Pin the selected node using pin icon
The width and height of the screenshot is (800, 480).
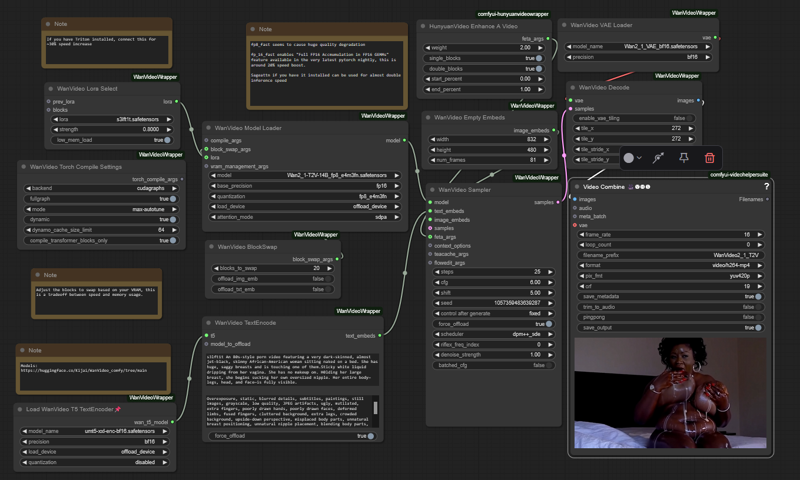(684, 158)
